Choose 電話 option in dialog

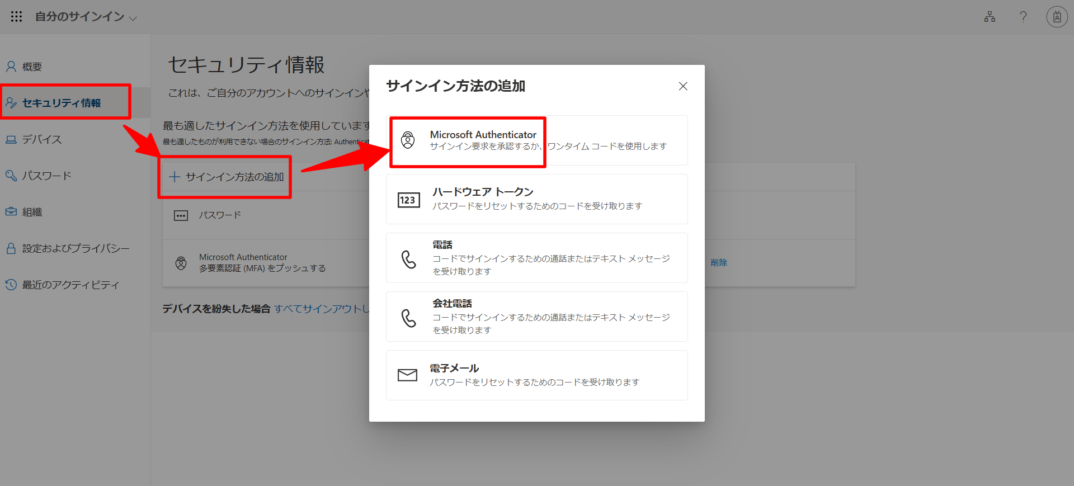(x=536, y=257)
